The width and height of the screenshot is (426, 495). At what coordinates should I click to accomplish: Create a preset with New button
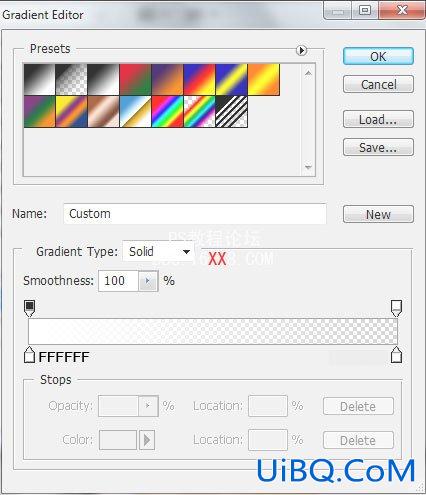click(x=378, y=214)
